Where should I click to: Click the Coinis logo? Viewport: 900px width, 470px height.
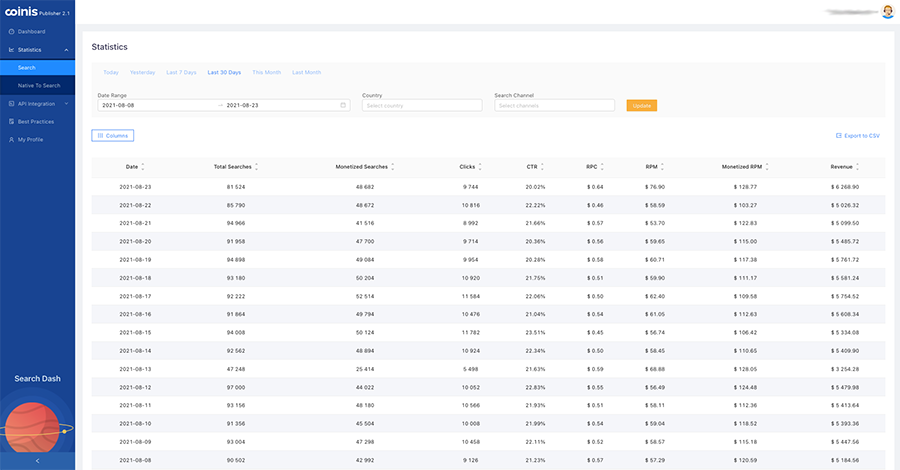point(21,12)
